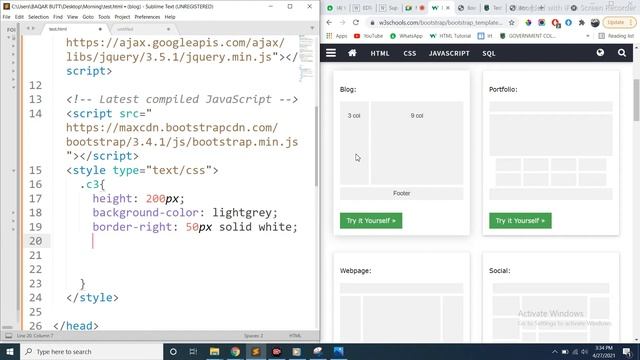Open the File menu in Sublime Text
Viewport: 640px width, 360px height.
pyautogui.click(x=7, y=17)
